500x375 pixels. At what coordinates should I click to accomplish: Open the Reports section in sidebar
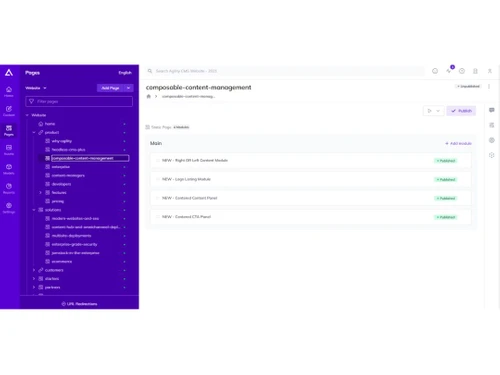(9, 188)
